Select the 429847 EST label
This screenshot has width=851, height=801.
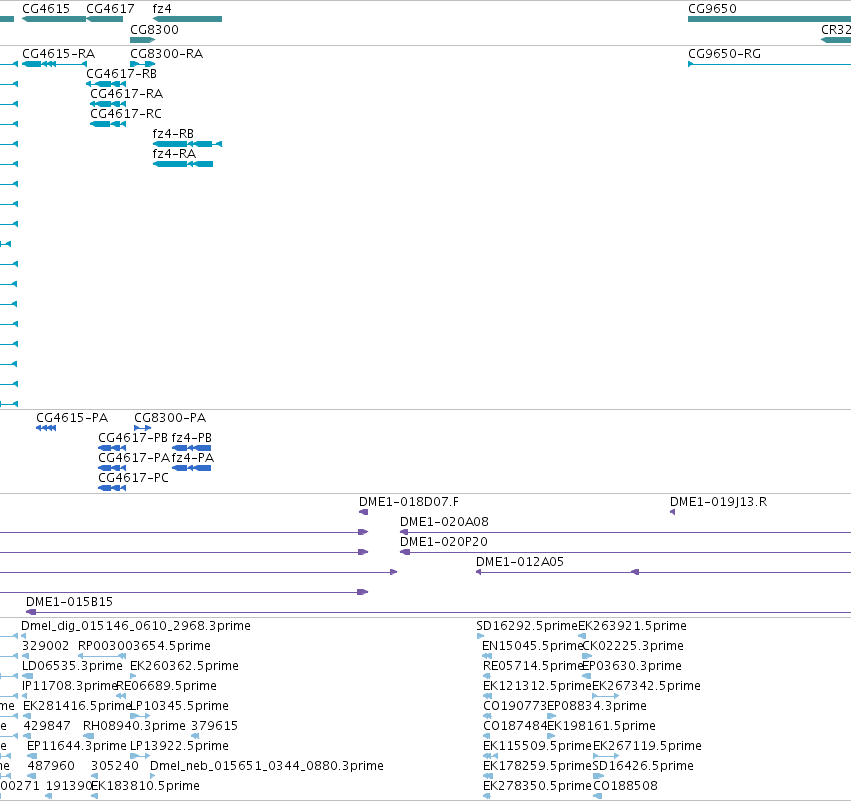pyautogui.click(x=47, y=726)
